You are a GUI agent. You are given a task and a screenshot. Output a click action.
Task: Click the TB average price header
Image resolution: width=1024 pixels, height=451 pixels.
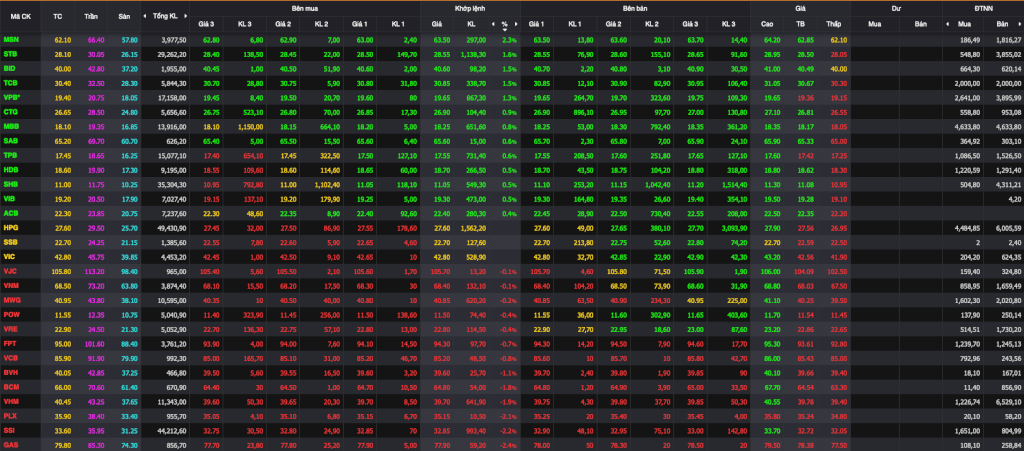(x=801, y=24)
